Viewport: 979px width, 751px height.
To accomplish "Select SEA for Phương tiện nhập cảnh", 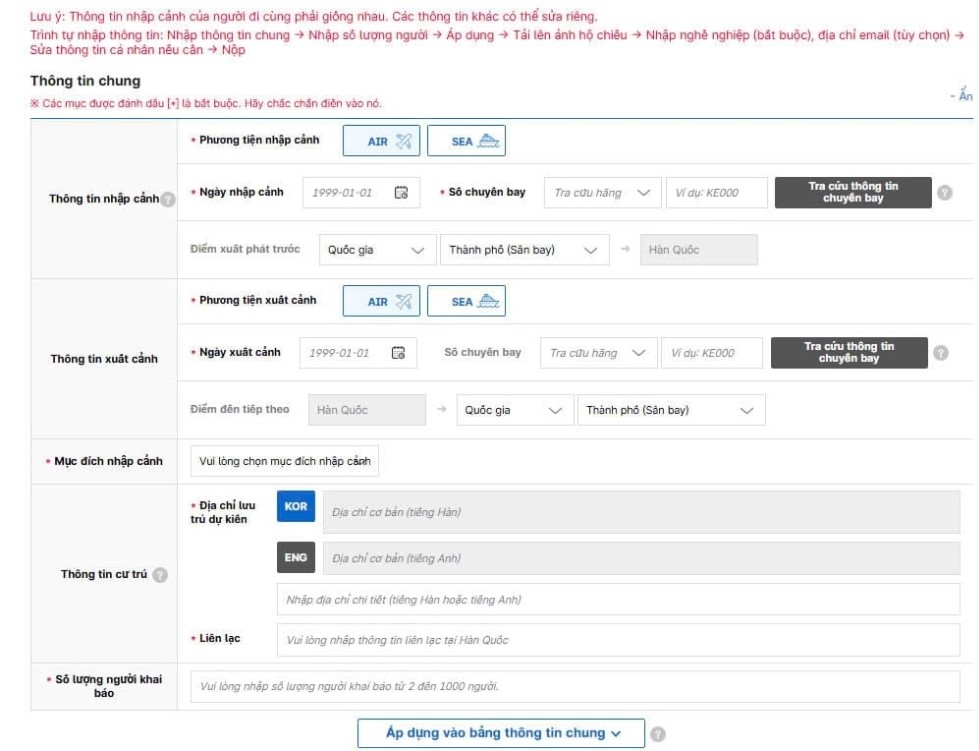I will coord(466,141).
